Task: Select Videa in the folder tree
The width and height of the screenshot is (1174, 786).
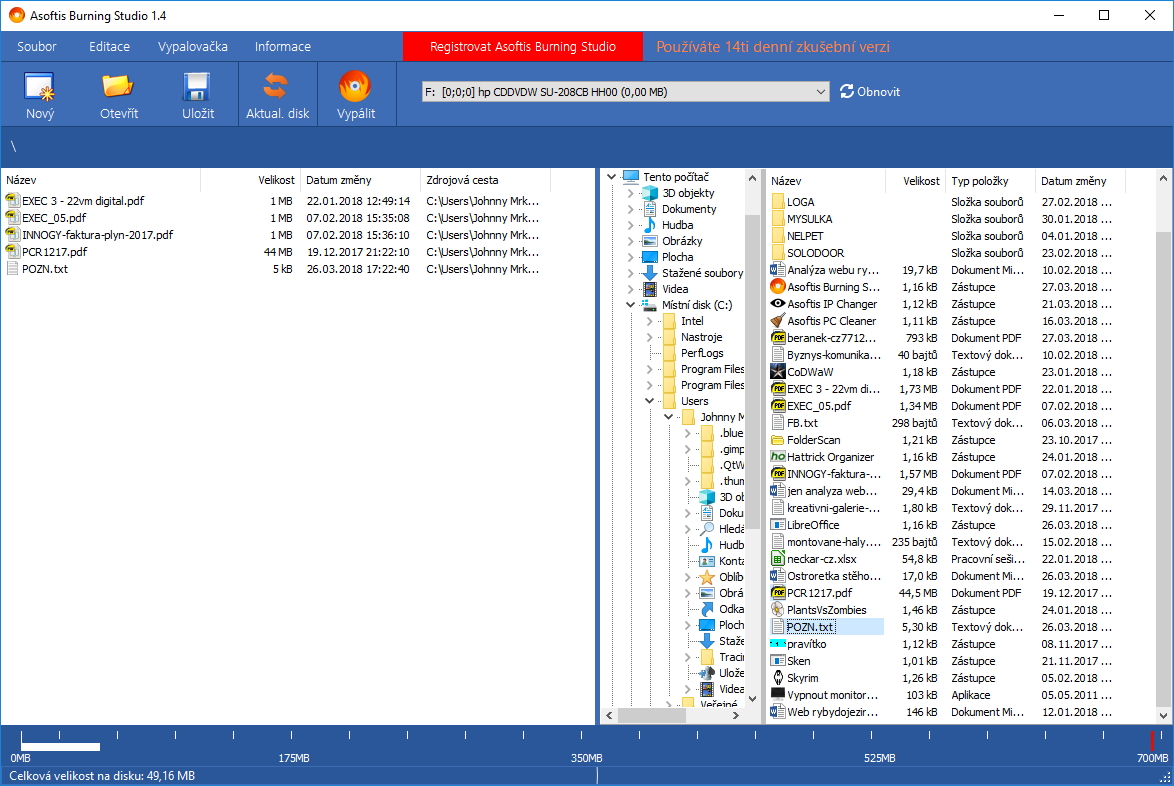Action: coord(675,289)
